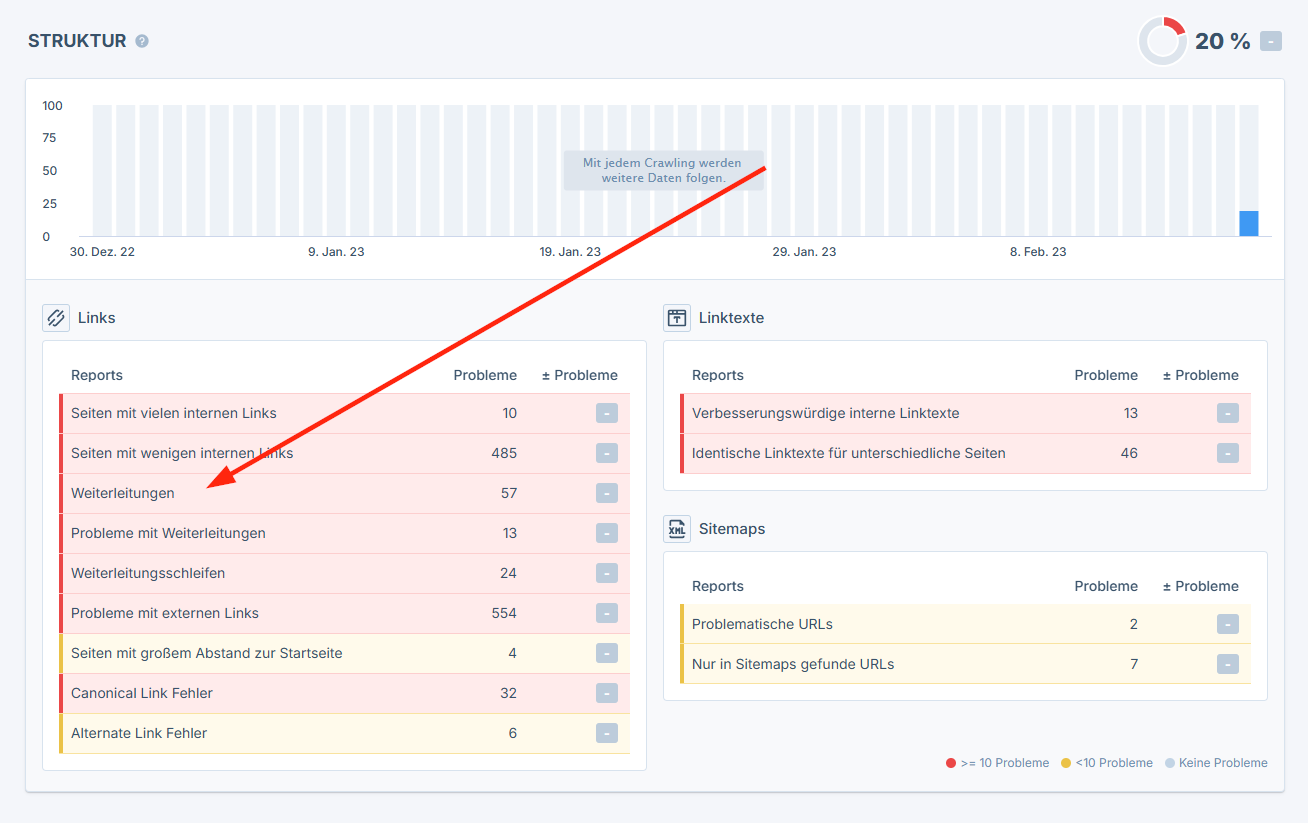Click the yellow <10 Probleme legend dot
The image size is (1308, 823).
[1066, 763]
